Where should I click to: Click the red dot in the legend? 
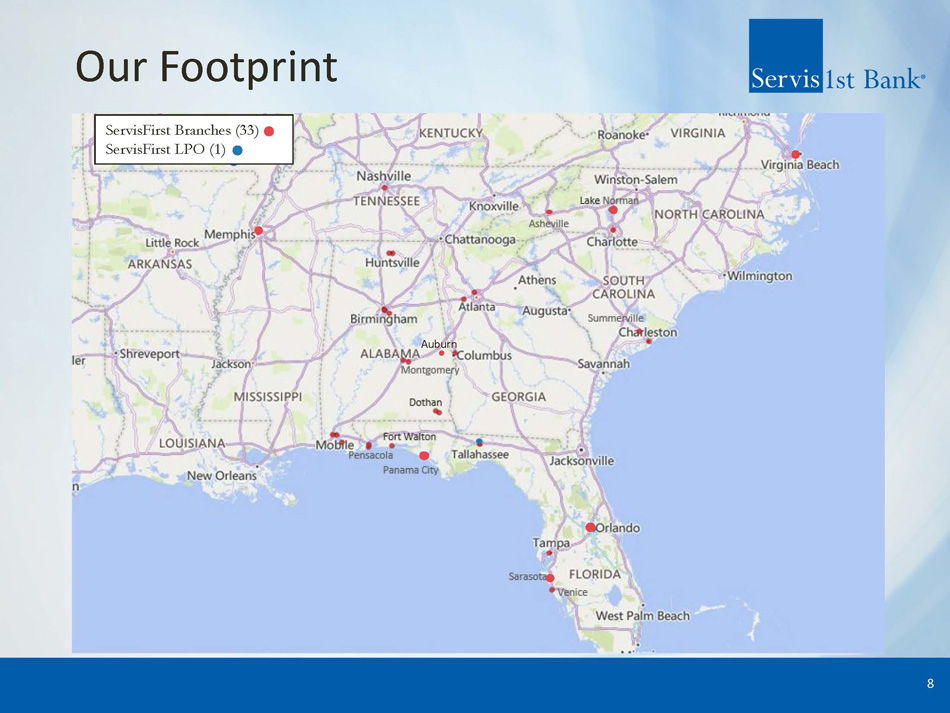coord(270,131)
